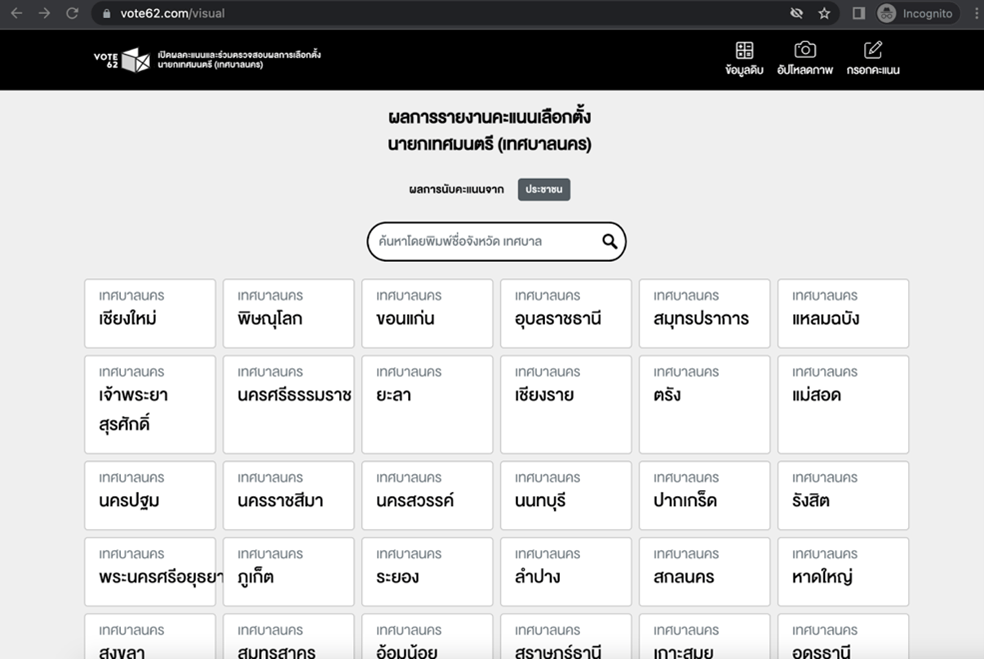This screenshot has height=659, width=984.
Task: Click the อัปโหลดภาพ camera upload icon
Action: (804, 51)
